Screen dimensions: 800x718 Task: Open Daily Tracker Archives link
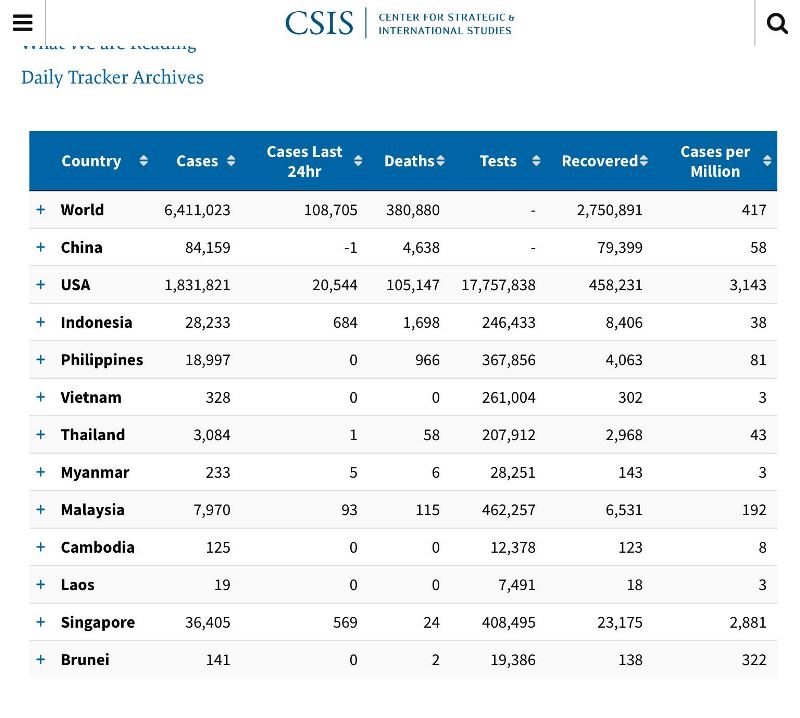click(112, 77)
